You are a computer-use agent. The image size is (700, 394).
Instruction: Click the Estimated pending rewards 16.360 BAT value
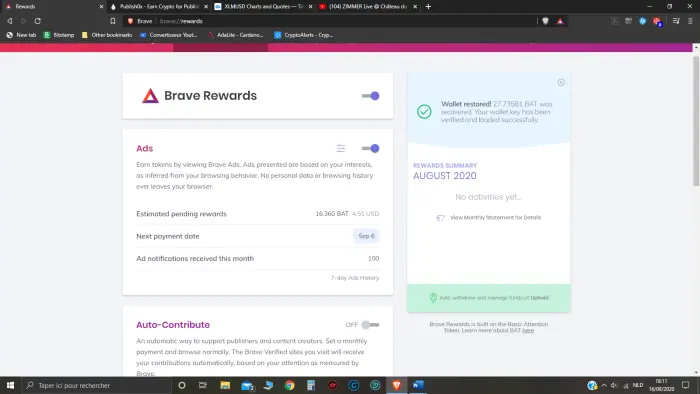332,214
